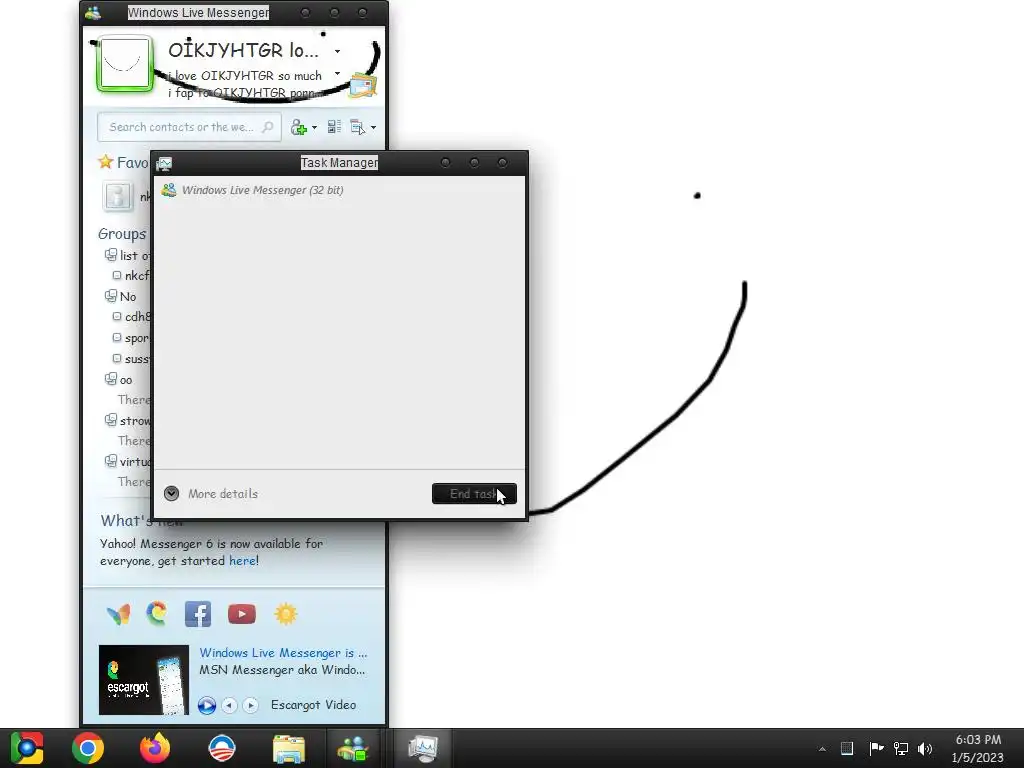The image size is (1024, 768).
Task: Show hidden system tray icons
Action: [x=822, y=749]
